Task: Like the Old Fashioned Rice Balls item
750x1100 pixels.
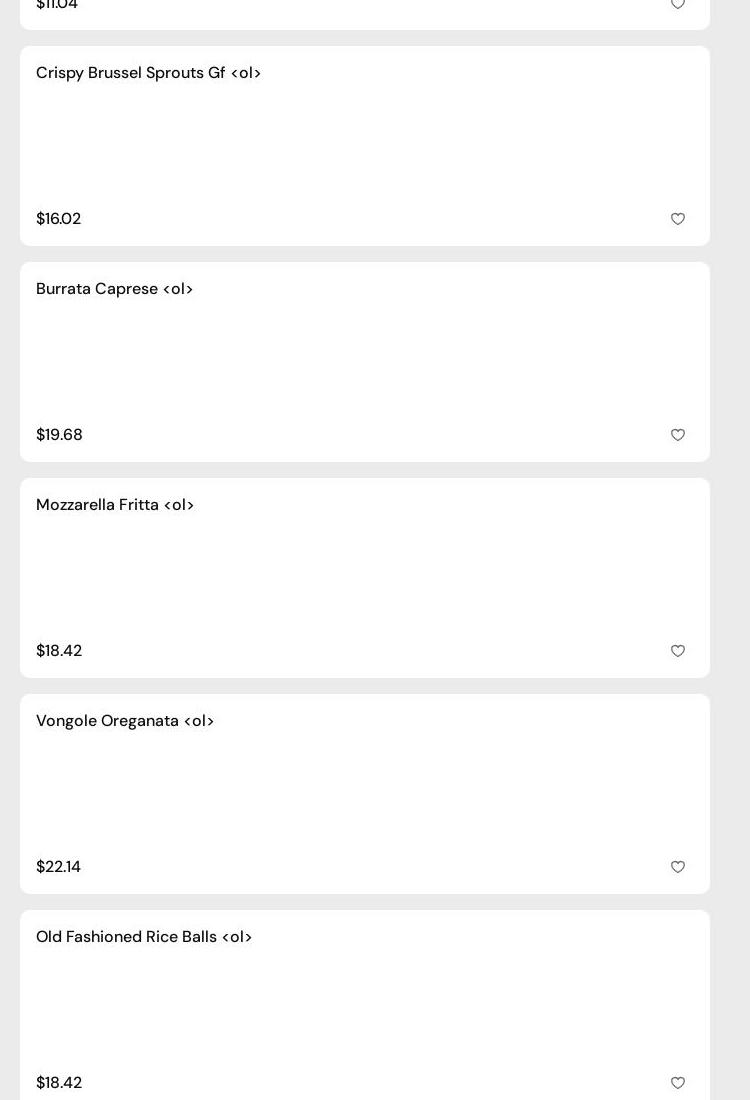Action: pyautogui.click(x=678, y=1083)
